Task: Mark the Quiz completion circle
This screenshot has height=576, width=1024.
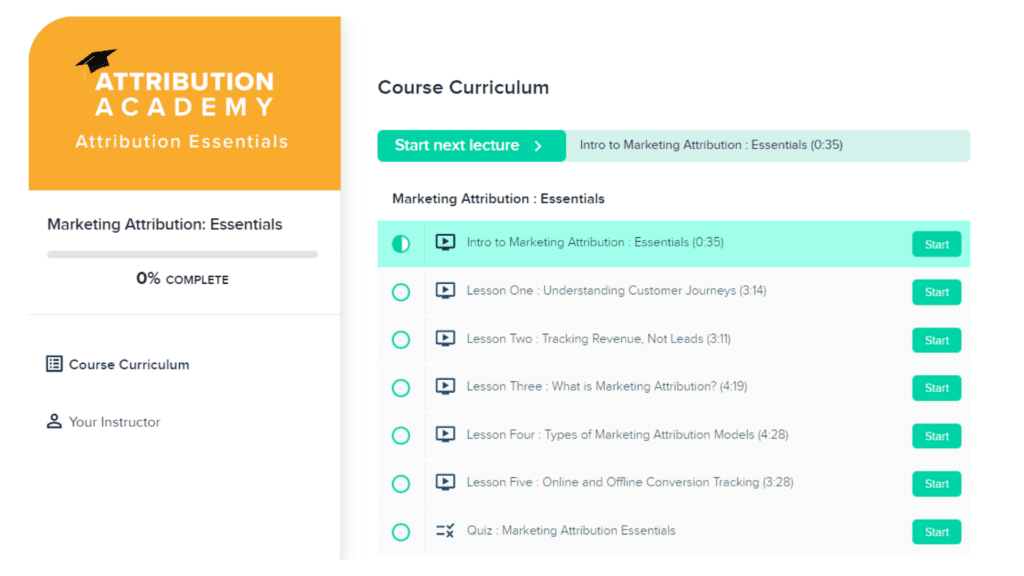Action: pyautogui.click(x=401, y=532)
